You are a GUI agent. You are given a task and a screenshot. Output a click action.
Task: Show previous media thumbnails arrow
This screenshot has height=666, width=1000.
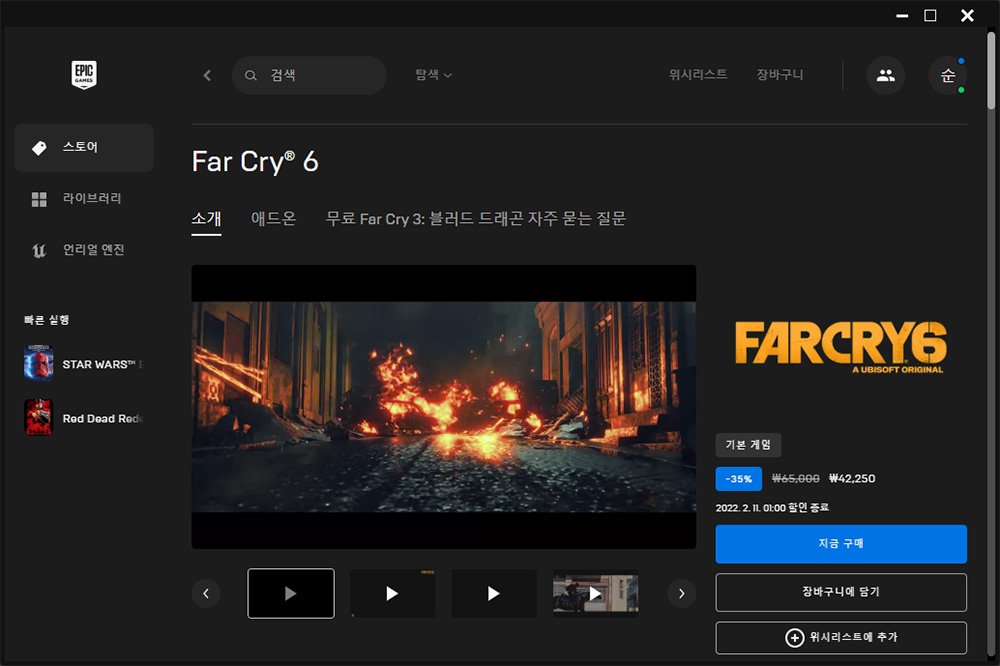coord(206,593)
